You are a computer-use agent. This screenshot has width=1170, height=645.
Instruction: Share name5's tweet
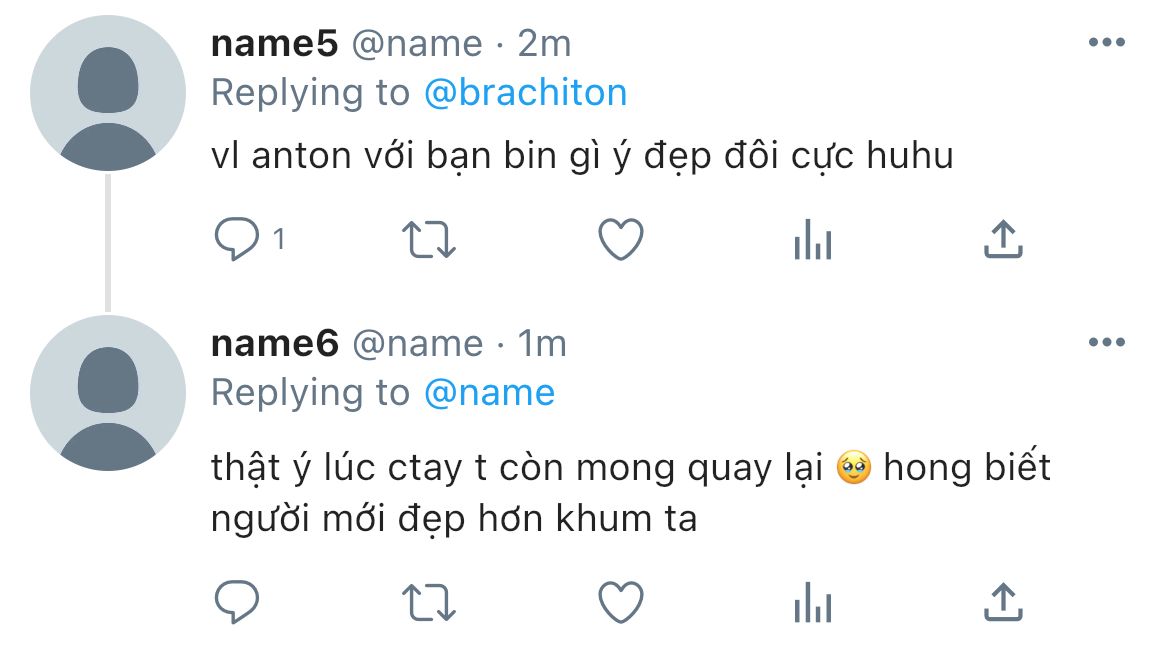pyautogui.click(x=1004, y=239)
